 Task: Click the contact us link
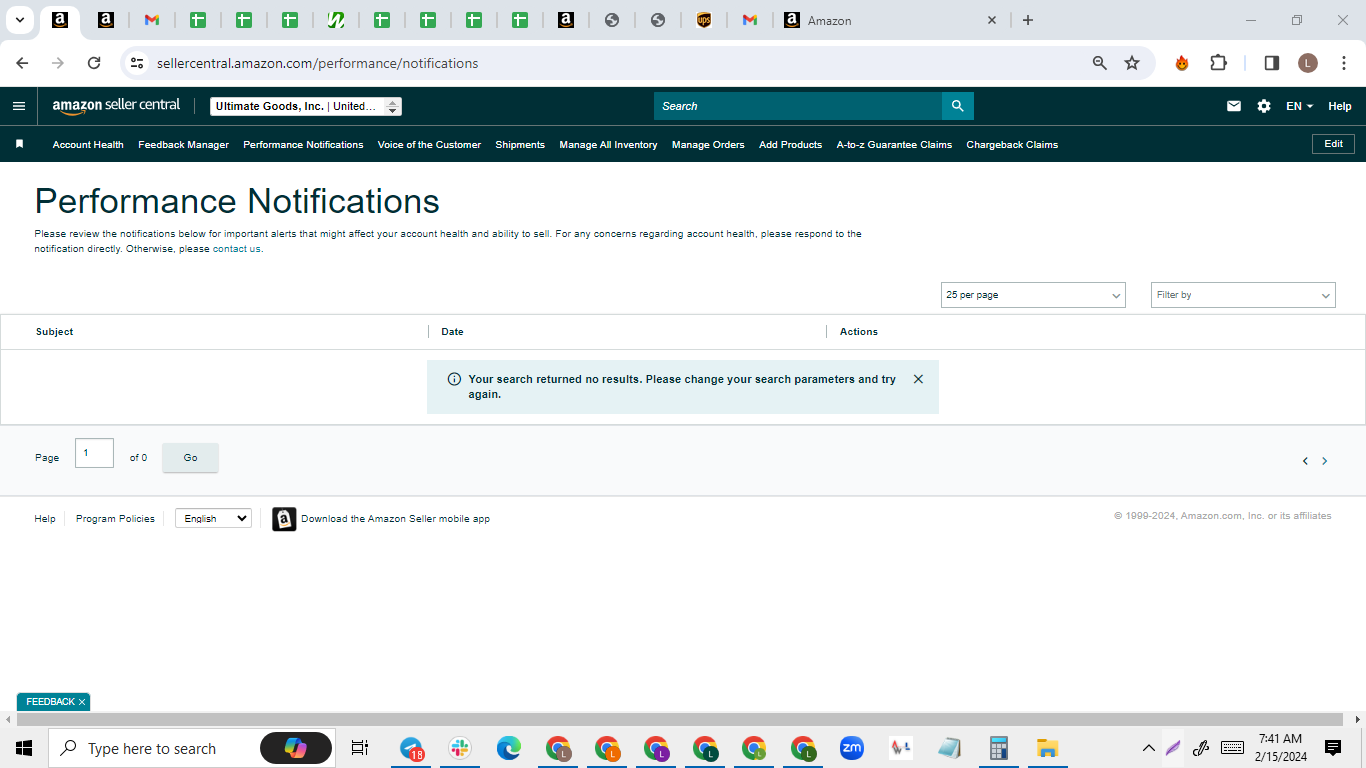[x=236, y=249]
